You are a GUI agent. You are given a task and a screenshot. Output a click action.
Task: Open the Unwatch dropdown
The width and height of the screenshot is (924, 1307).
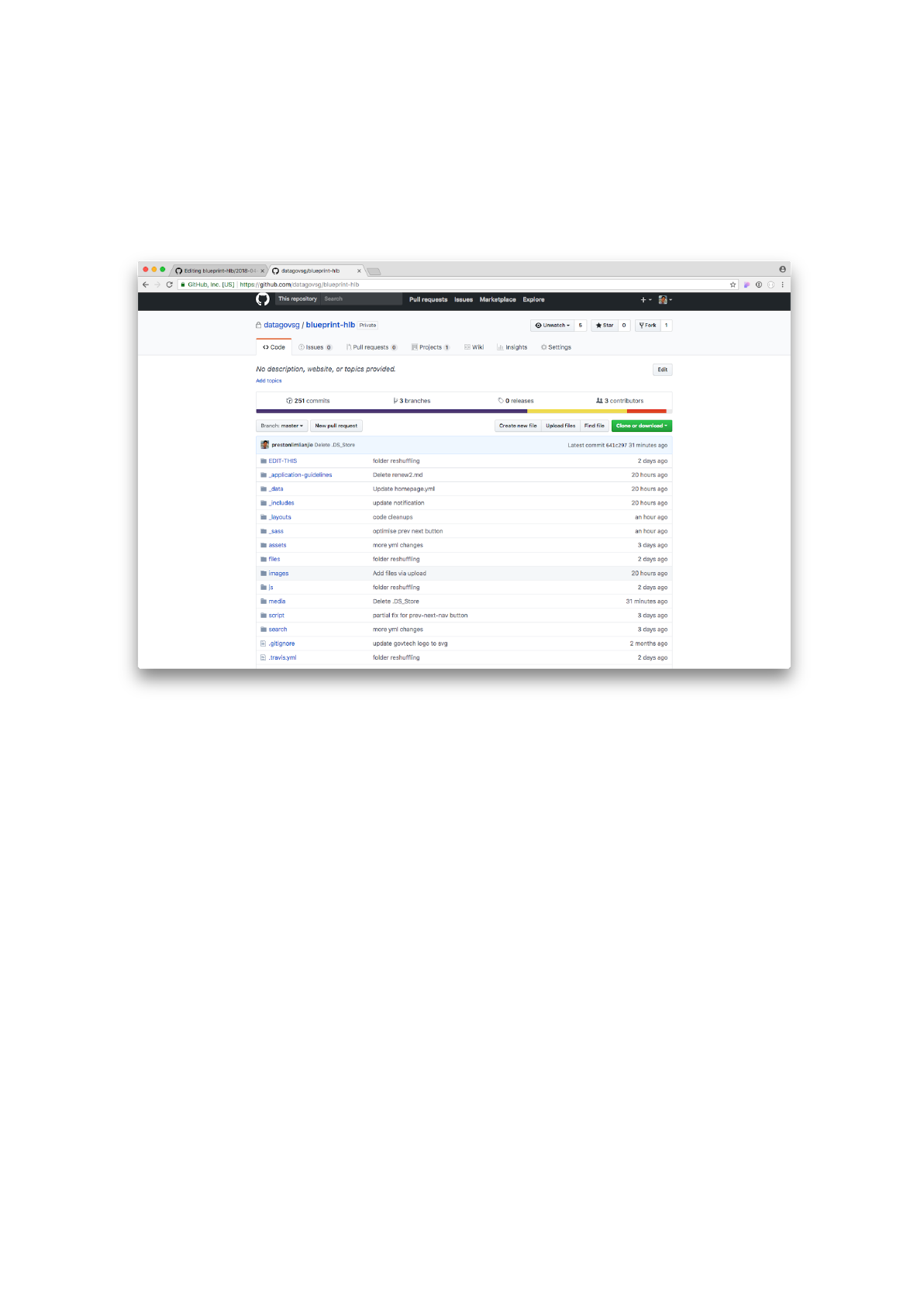(x=552, y=326)
